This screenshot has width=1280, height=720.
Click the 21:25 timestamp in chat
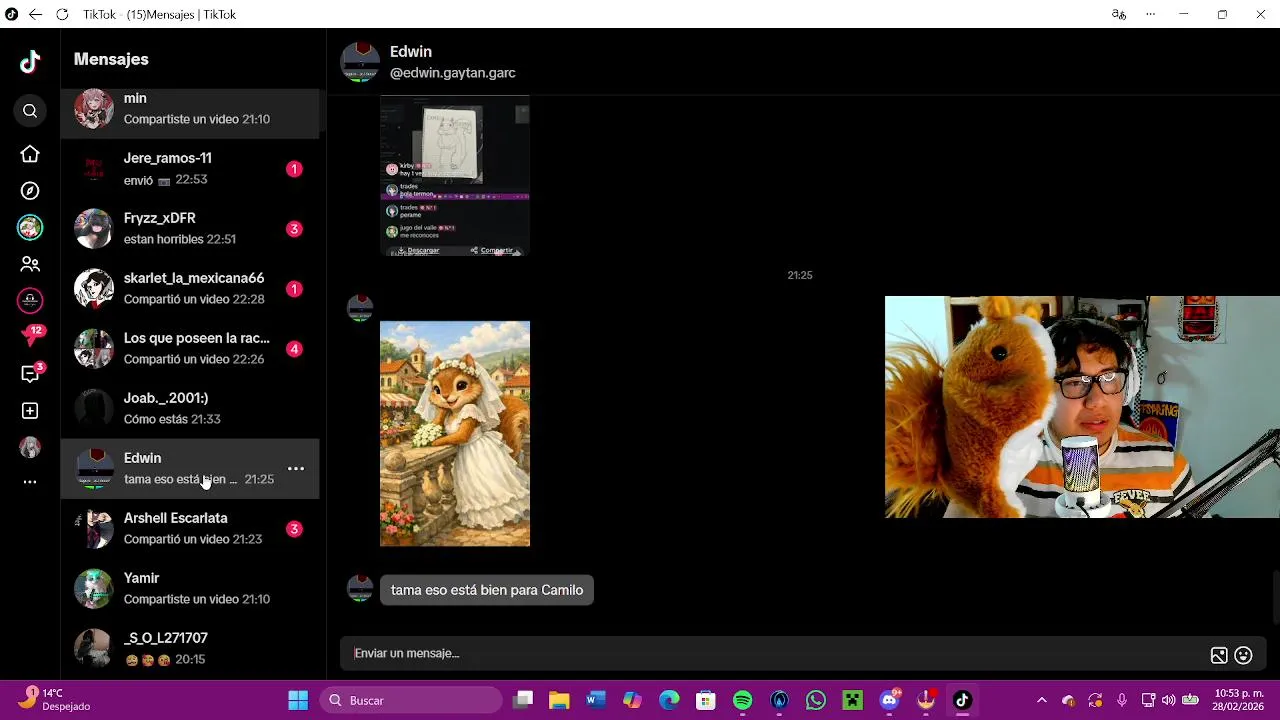(x=800, y=275)
